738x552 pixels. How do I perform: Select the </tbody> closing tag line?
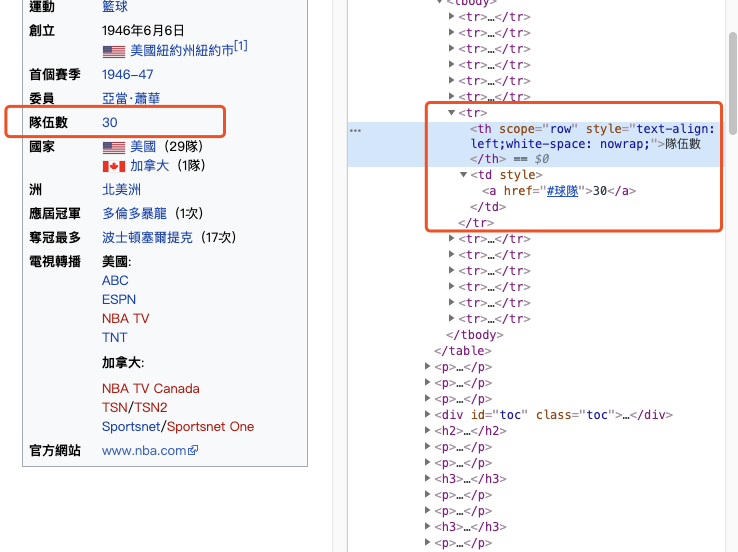pyautogui.click(x=474, y=335)
